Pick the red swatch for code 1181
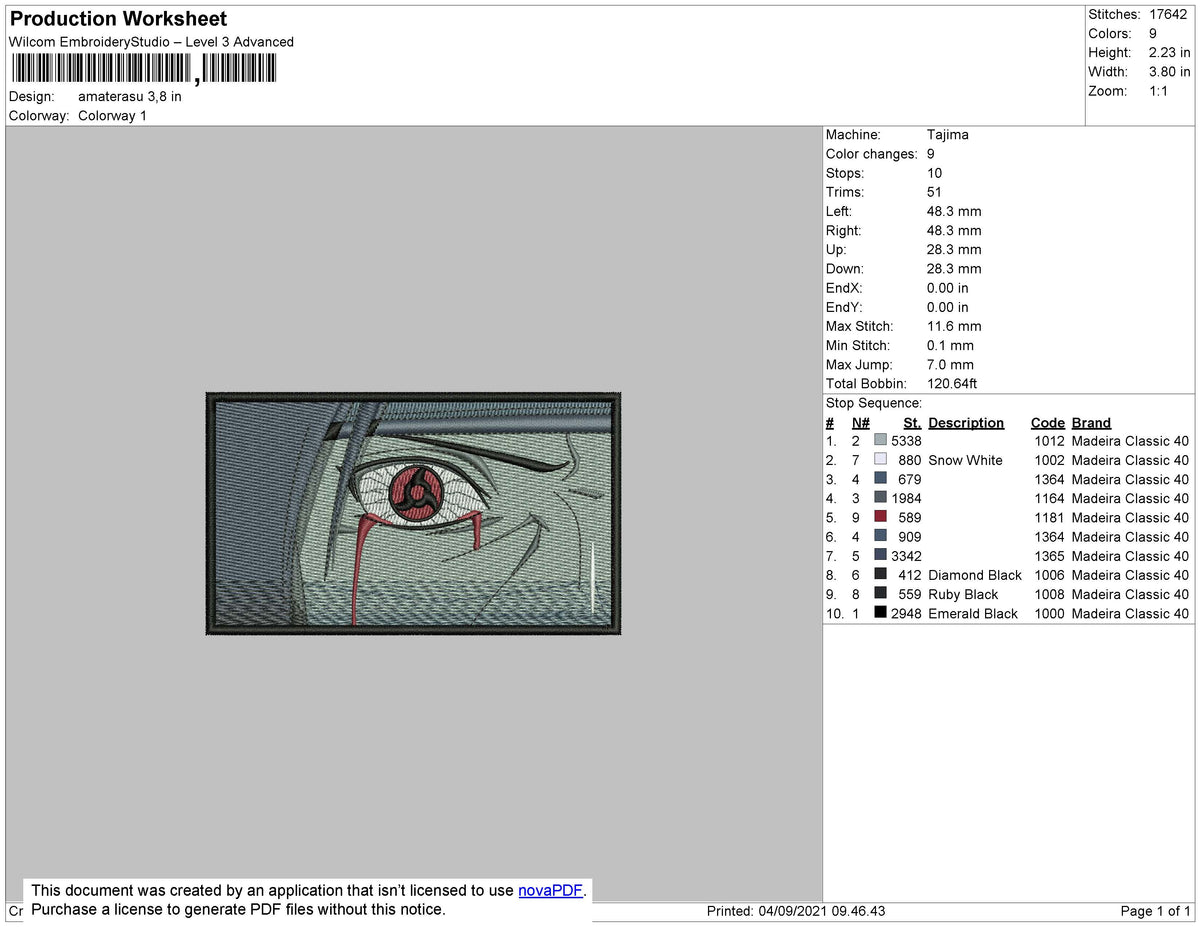This screenshot has height=927, width=1200. coord(880,517)
